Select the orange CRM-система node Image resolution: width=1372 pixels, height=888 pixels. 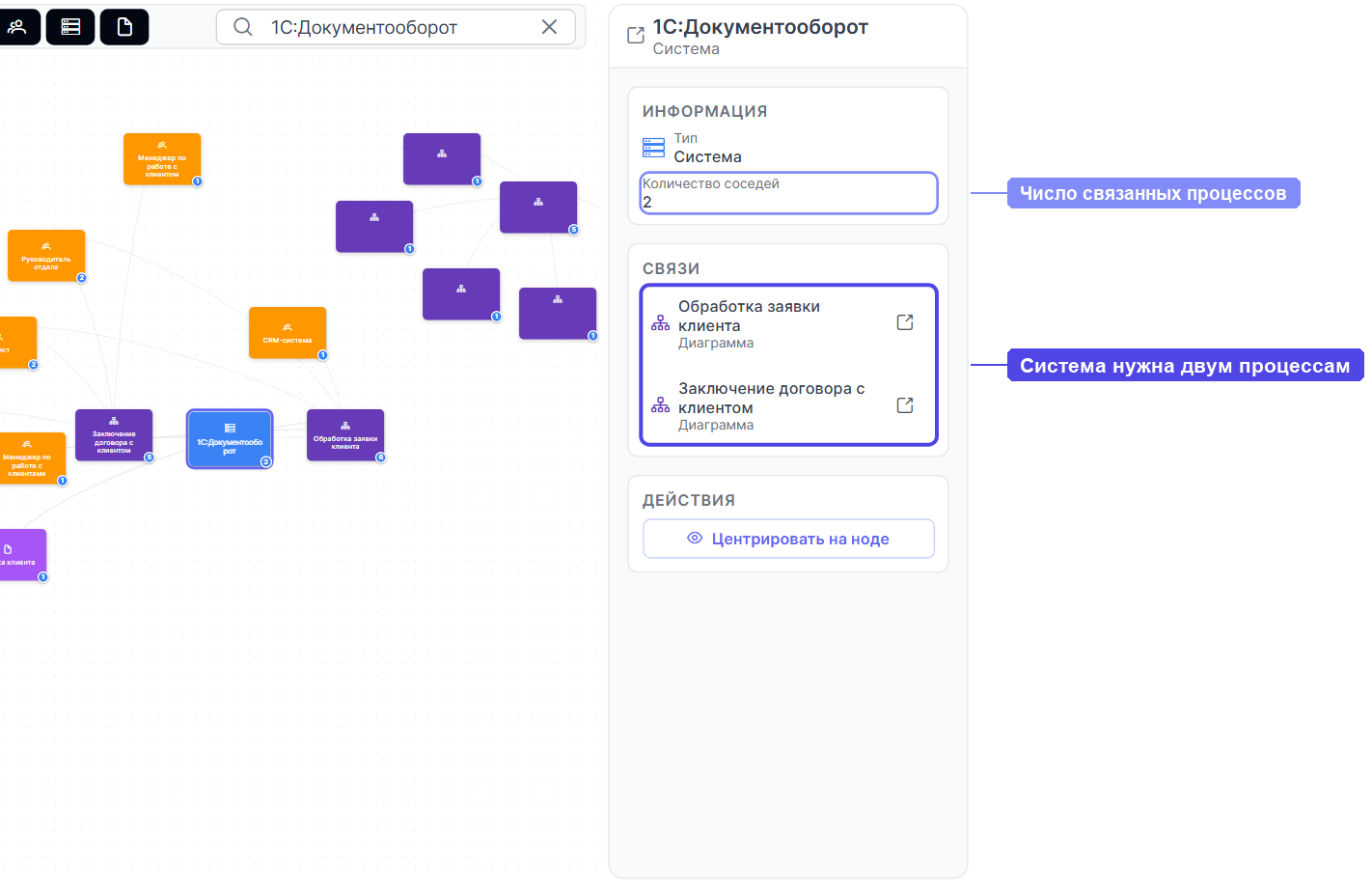pos(288,332)
